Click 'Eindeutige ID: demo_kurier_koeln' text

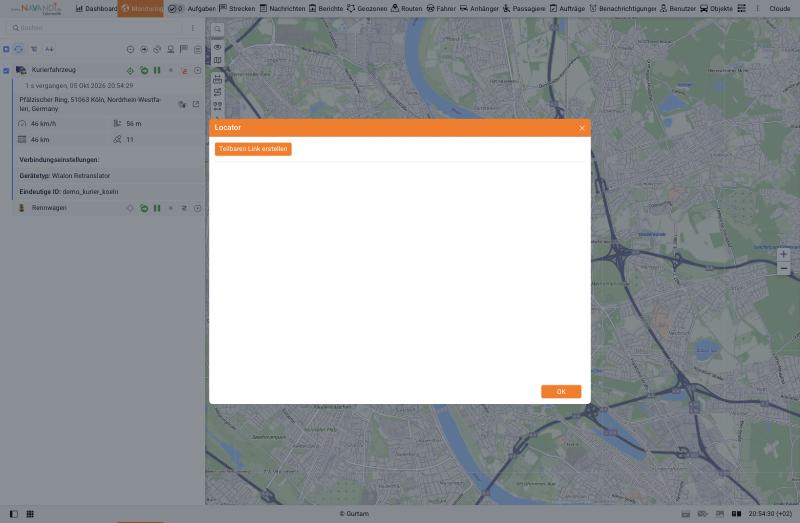pos(69,192)
